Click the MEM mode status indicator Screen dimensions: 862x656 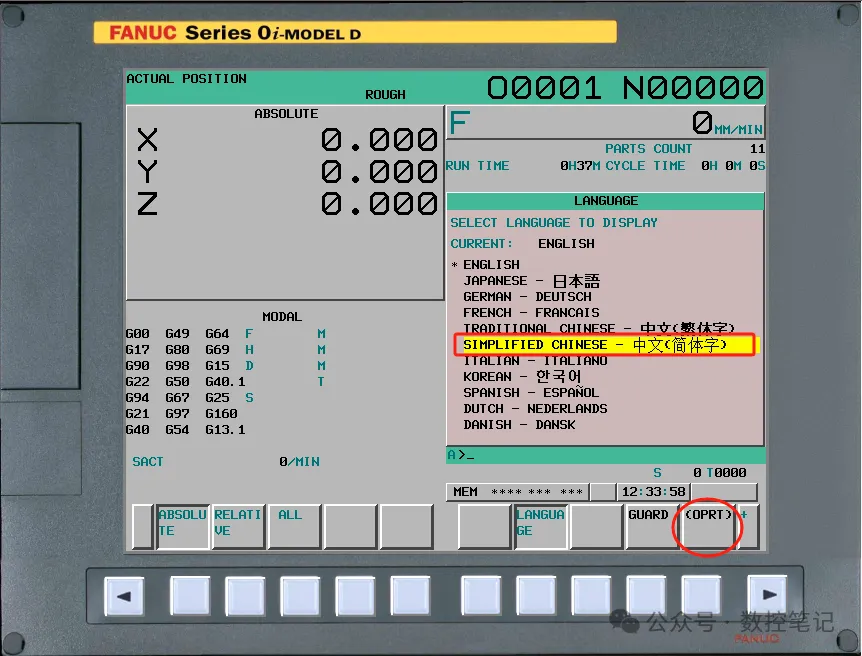click(x=465, y=492)
